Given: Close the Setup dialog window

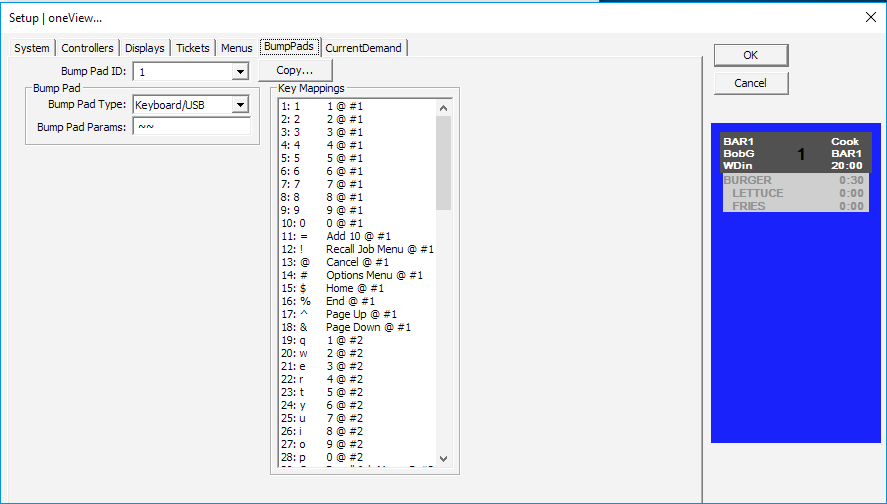Looking at the screenshot, I should click(x=871, y=18).
